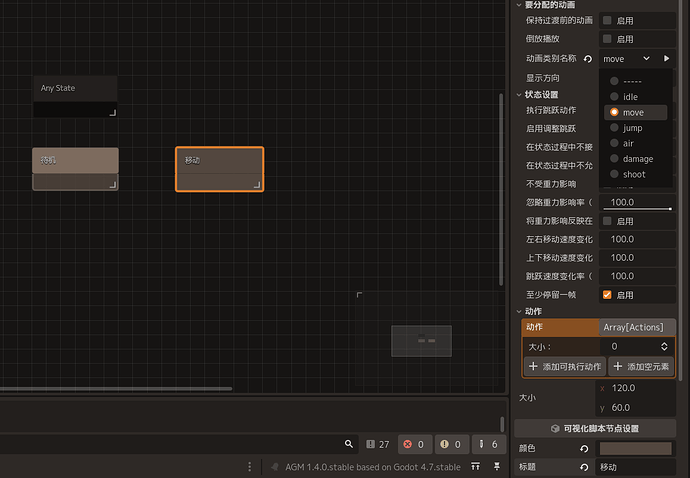The image size is (690, 478).
Task: Click 添加空元素 button
Action: coord(641,366)
